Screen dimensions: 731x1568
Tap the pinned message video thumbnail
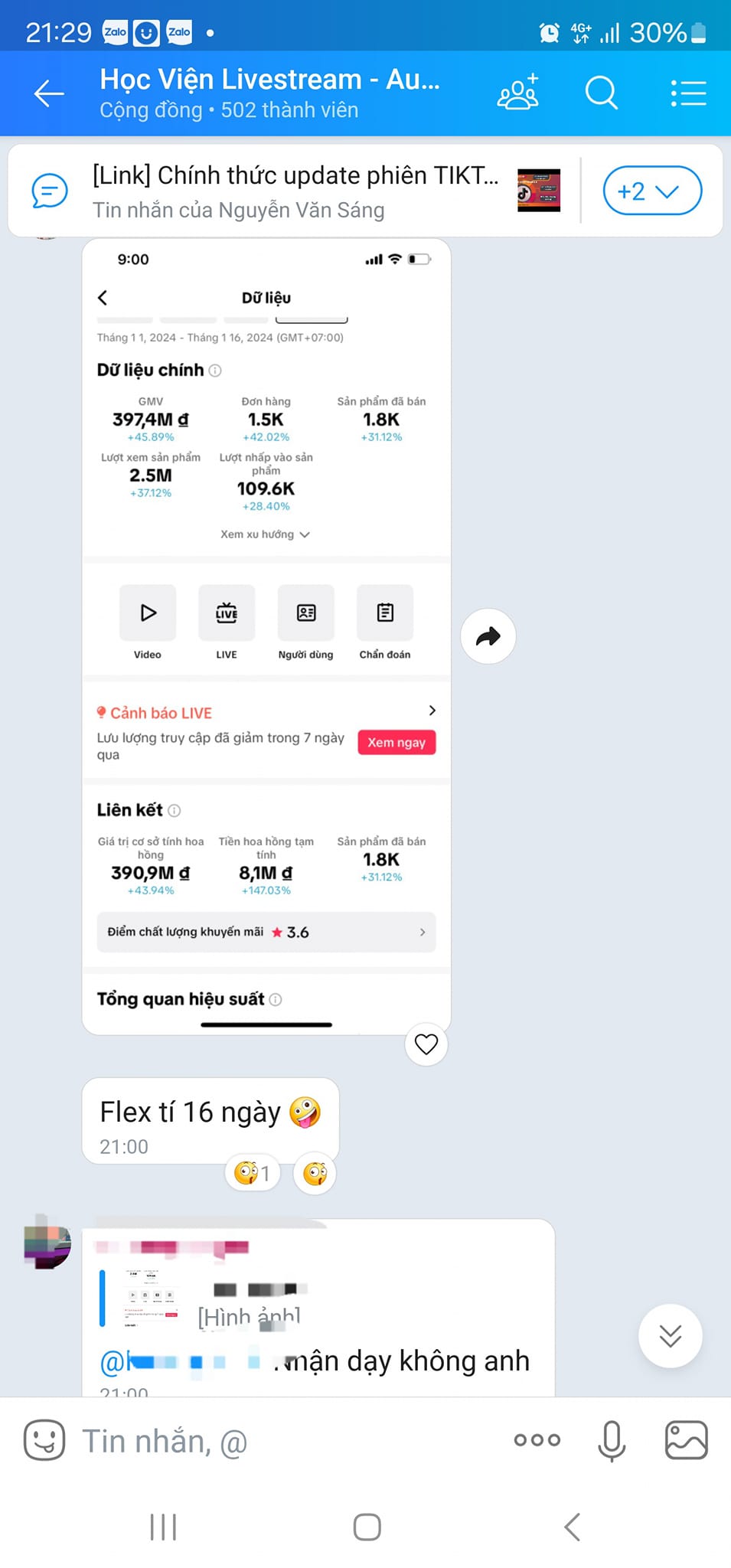click(x=539, y=191)
